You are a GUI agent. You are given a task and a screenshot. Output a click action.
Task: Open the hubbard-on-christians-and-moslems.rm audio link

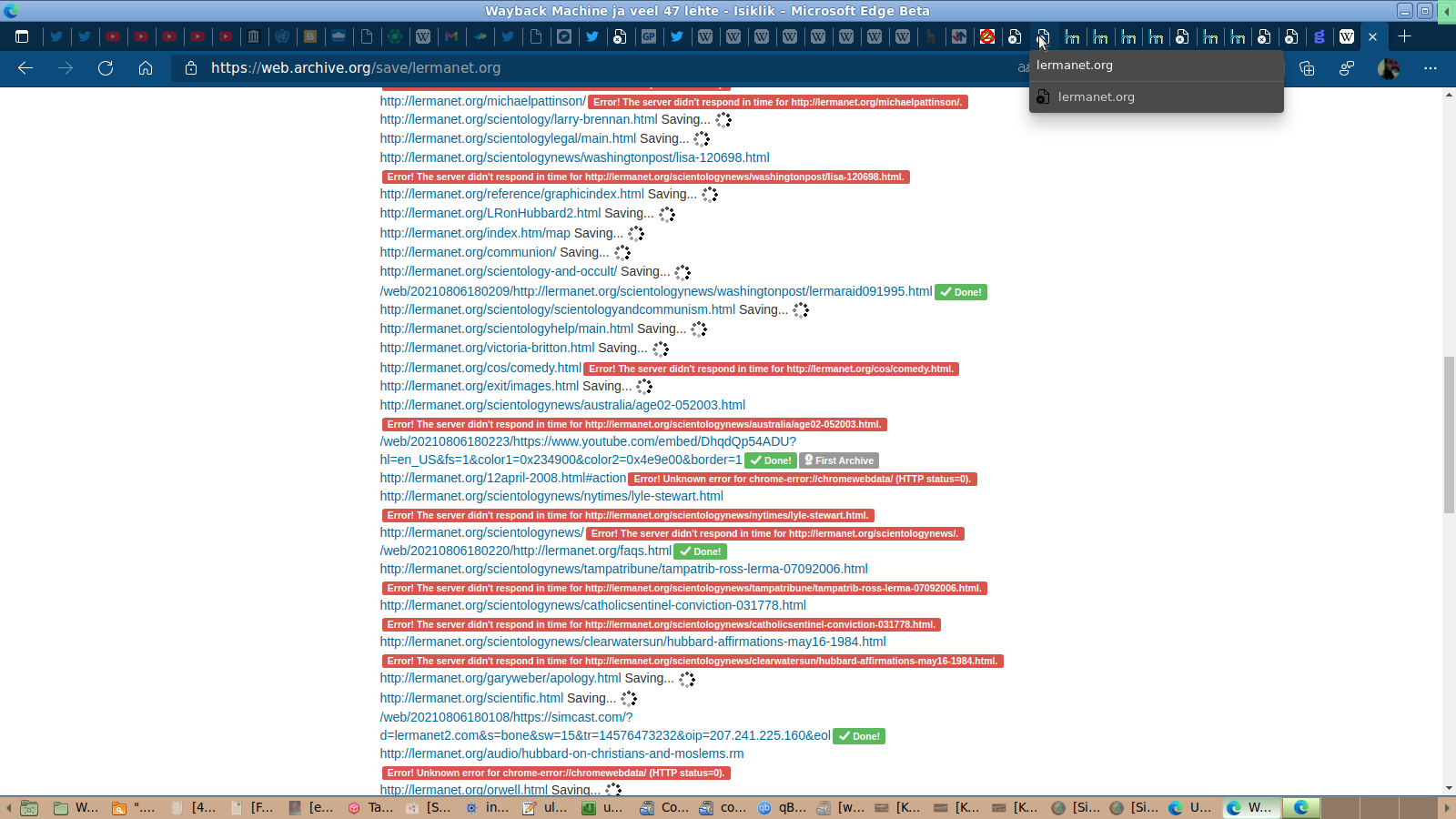point(561,753)
